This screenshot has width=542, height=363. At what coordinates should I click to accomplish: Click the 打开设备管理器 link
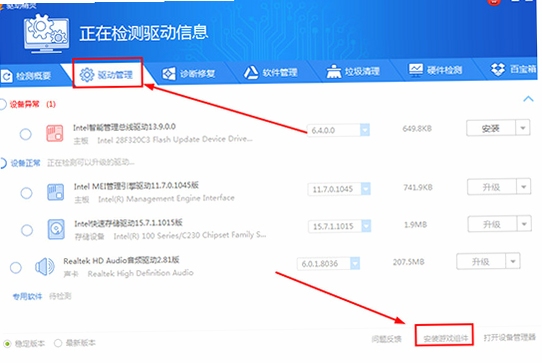coord(510,337)
